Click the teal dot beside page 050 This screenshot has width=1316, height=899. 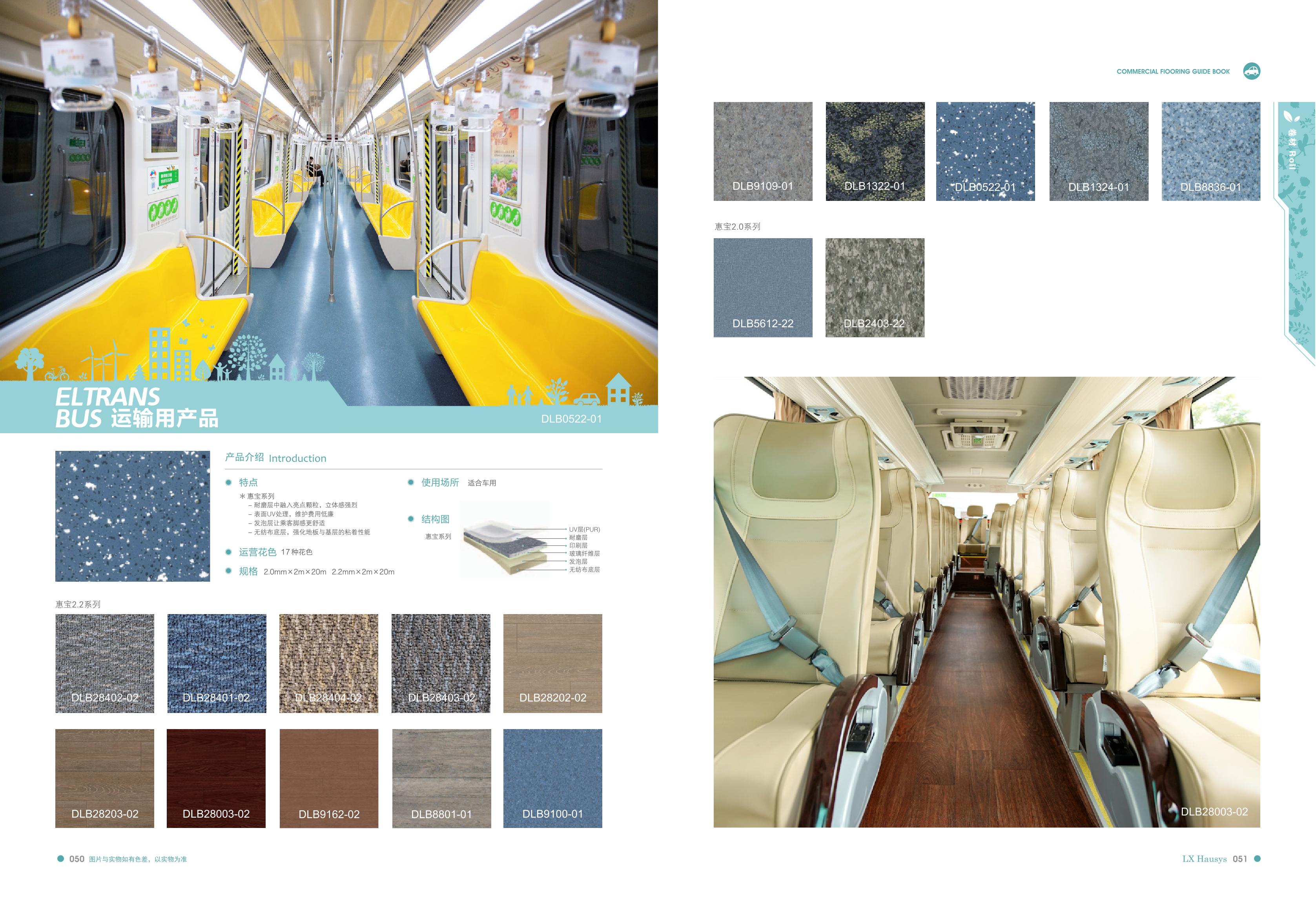point(60,859)
